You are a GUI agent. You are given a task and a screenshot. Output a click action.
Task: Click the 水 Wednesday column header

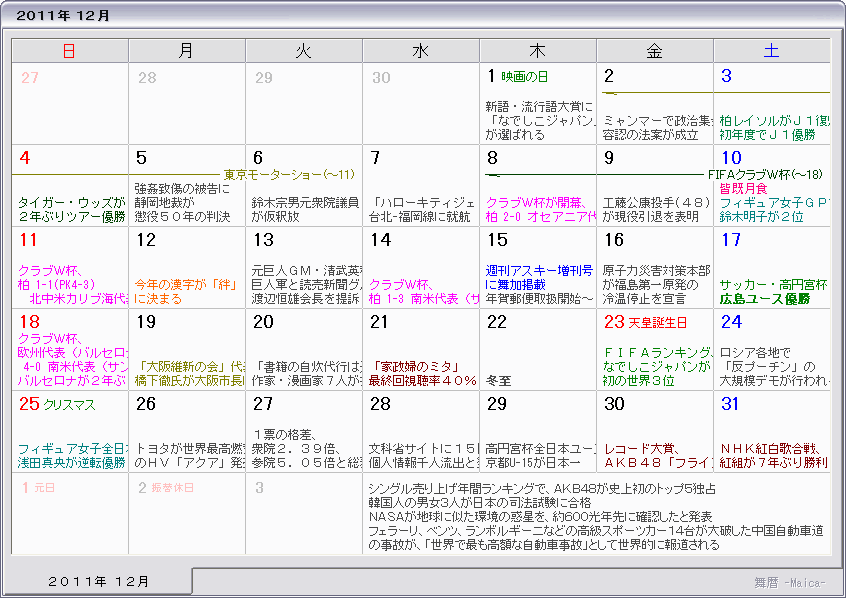[x=421, y=51]
